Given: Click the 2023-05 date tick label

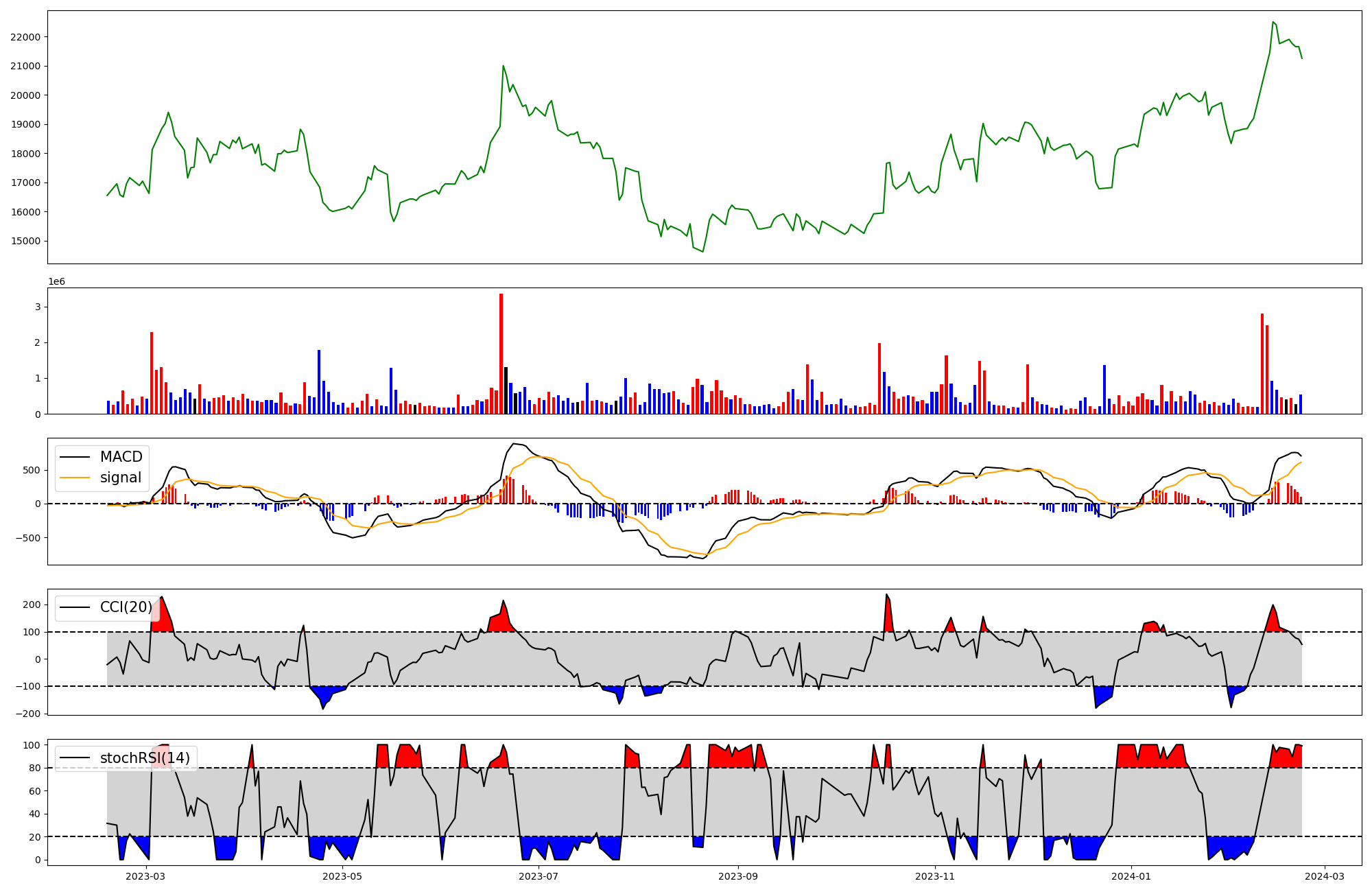Looking at the screenshot, I should click(x=342, y=876).
